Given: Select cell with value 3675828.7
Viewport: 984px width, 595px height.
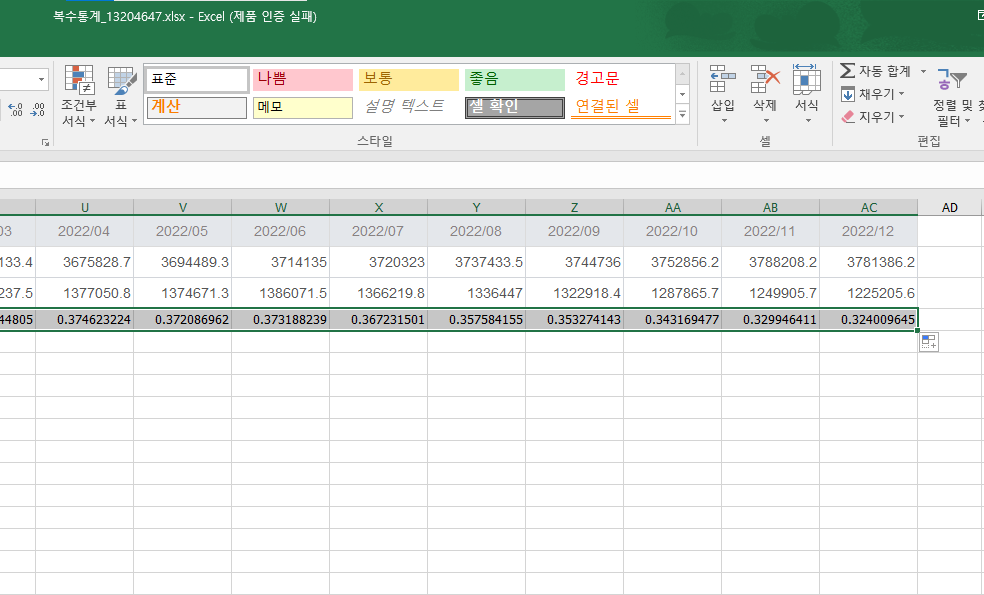Looking at the screenshot, I should (x=85, y=262).
